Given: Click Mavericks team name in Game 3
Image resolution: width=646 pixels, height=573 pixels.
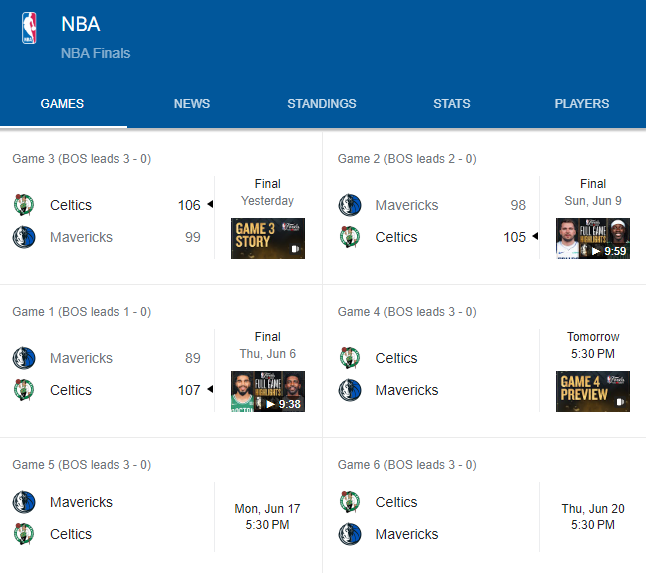Looking at the screenshot, I should 81,237.
